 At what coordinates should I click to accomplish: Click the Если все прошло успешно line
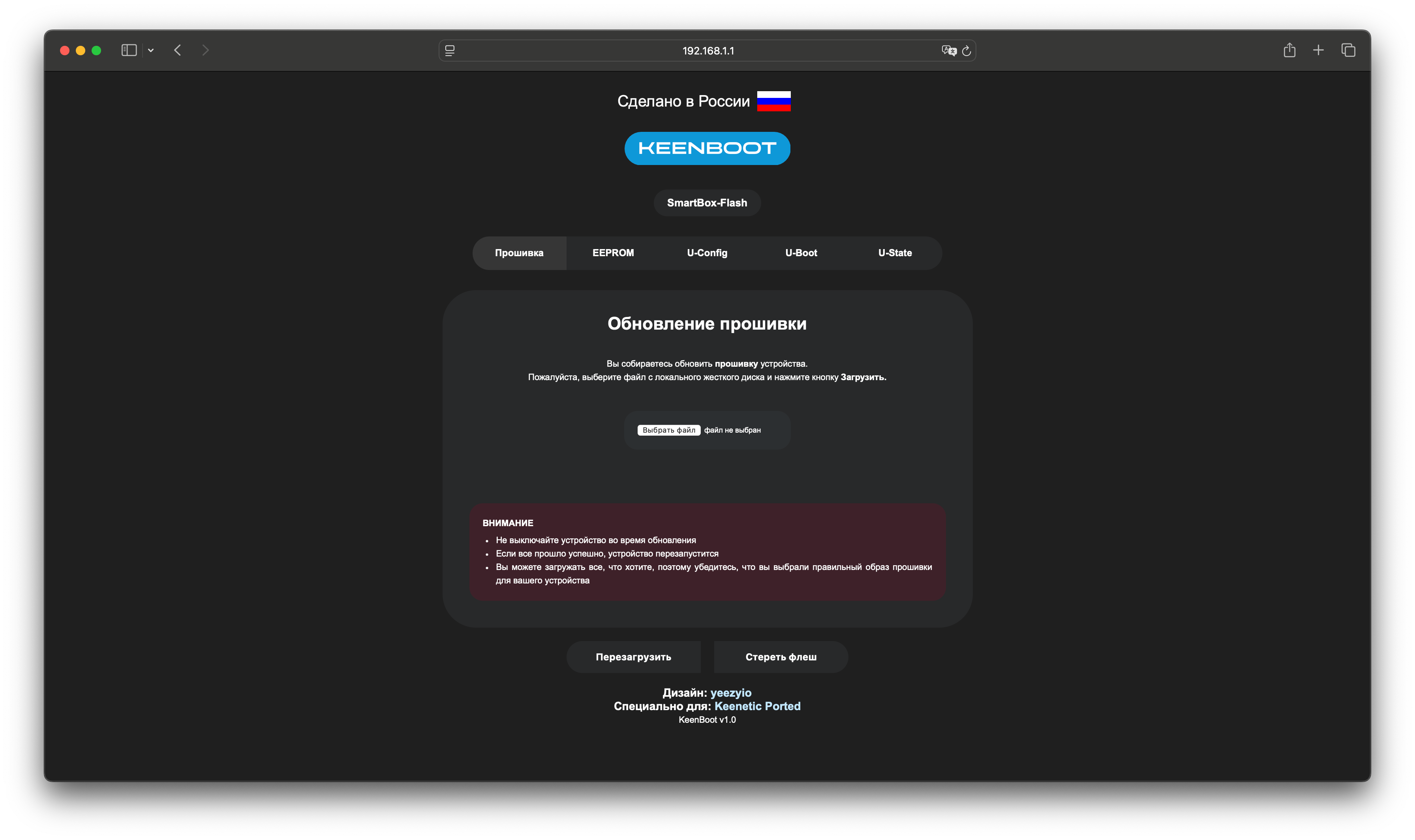coord(607,553)
